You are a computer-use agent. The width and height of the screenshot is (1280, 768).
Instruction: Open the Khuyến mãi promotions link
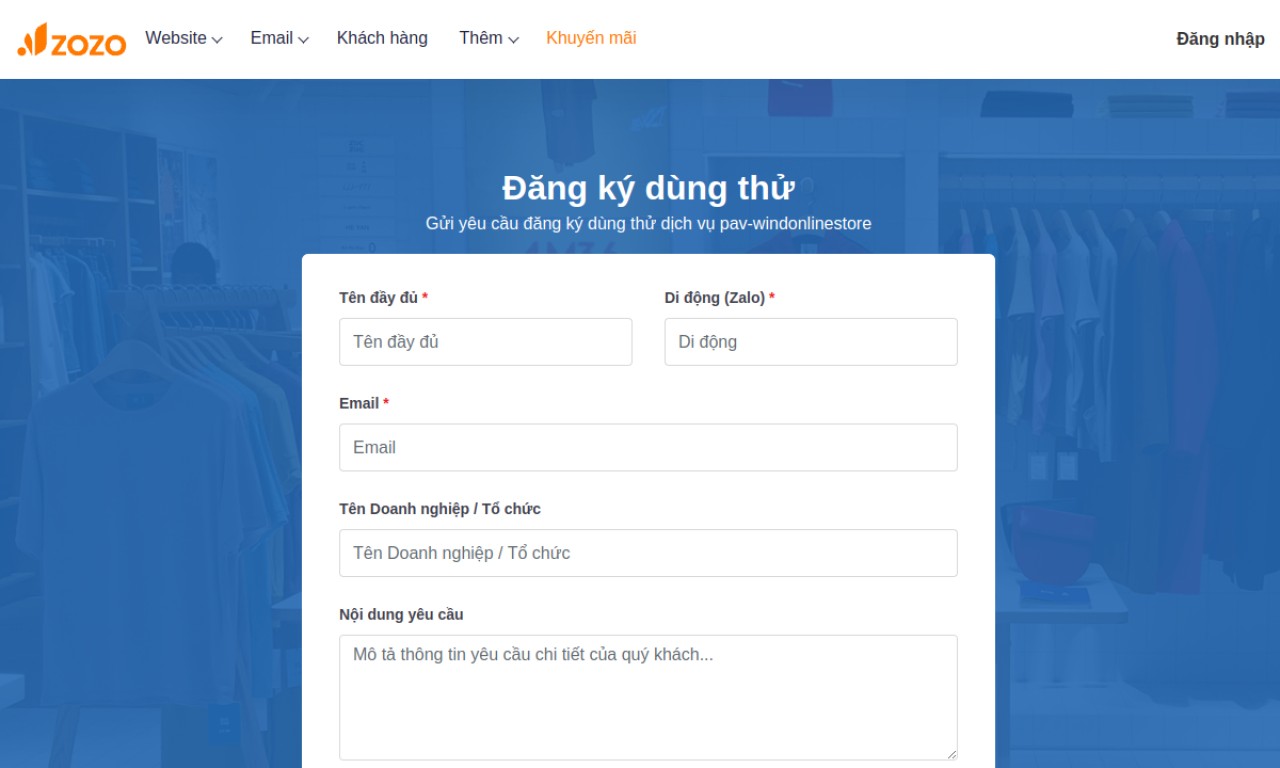pyautogui.click(x=591, y=38)
